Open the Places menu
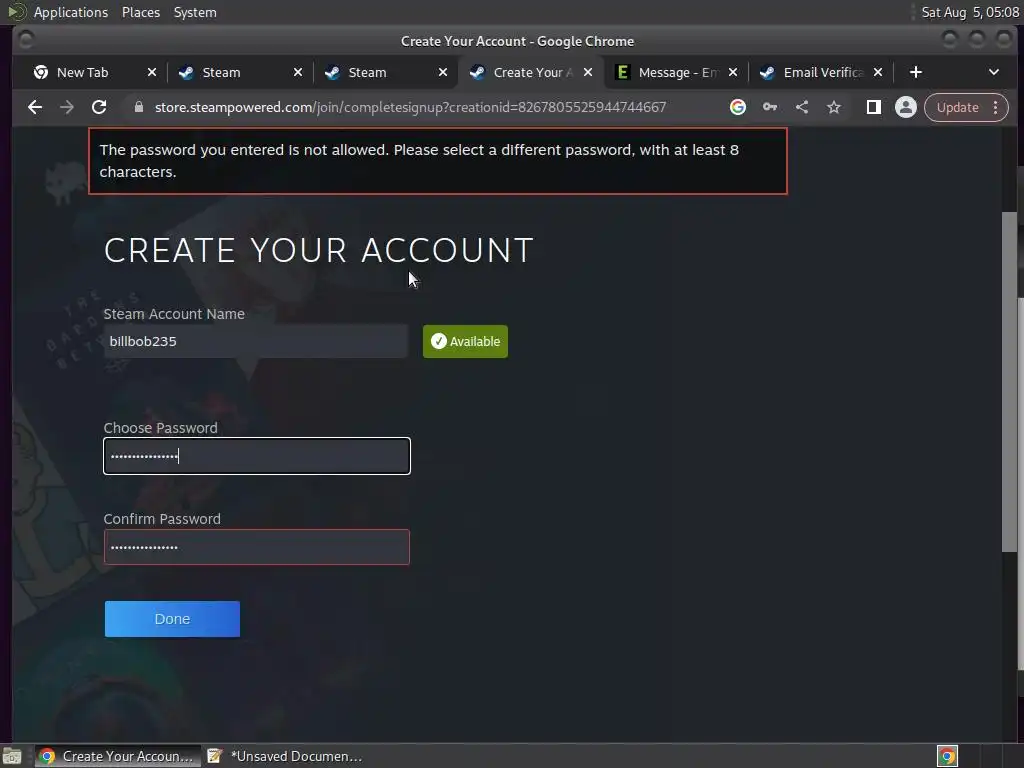Viewport: 1024px width, 768px height. (x=141, y=12)
